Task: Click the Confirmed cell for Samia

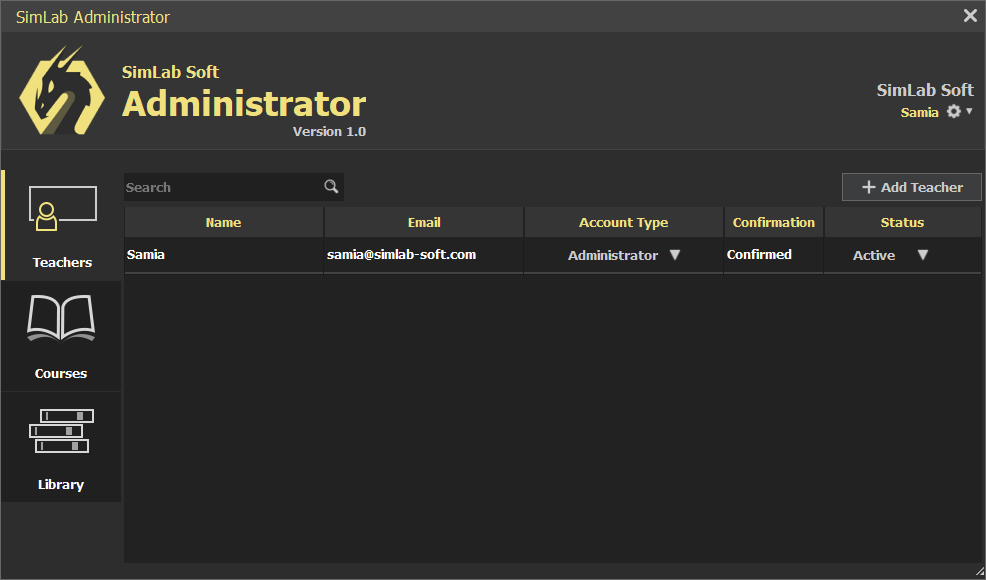Action: (x=773, y=255)
